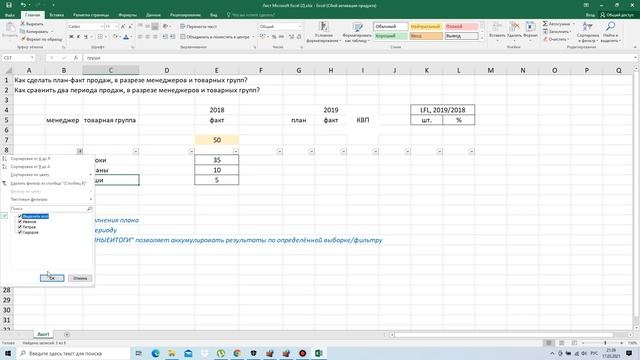Click Increase Decimal icon
The height and width of the screenshot is (360, 640).
click(x=291, y=37)
